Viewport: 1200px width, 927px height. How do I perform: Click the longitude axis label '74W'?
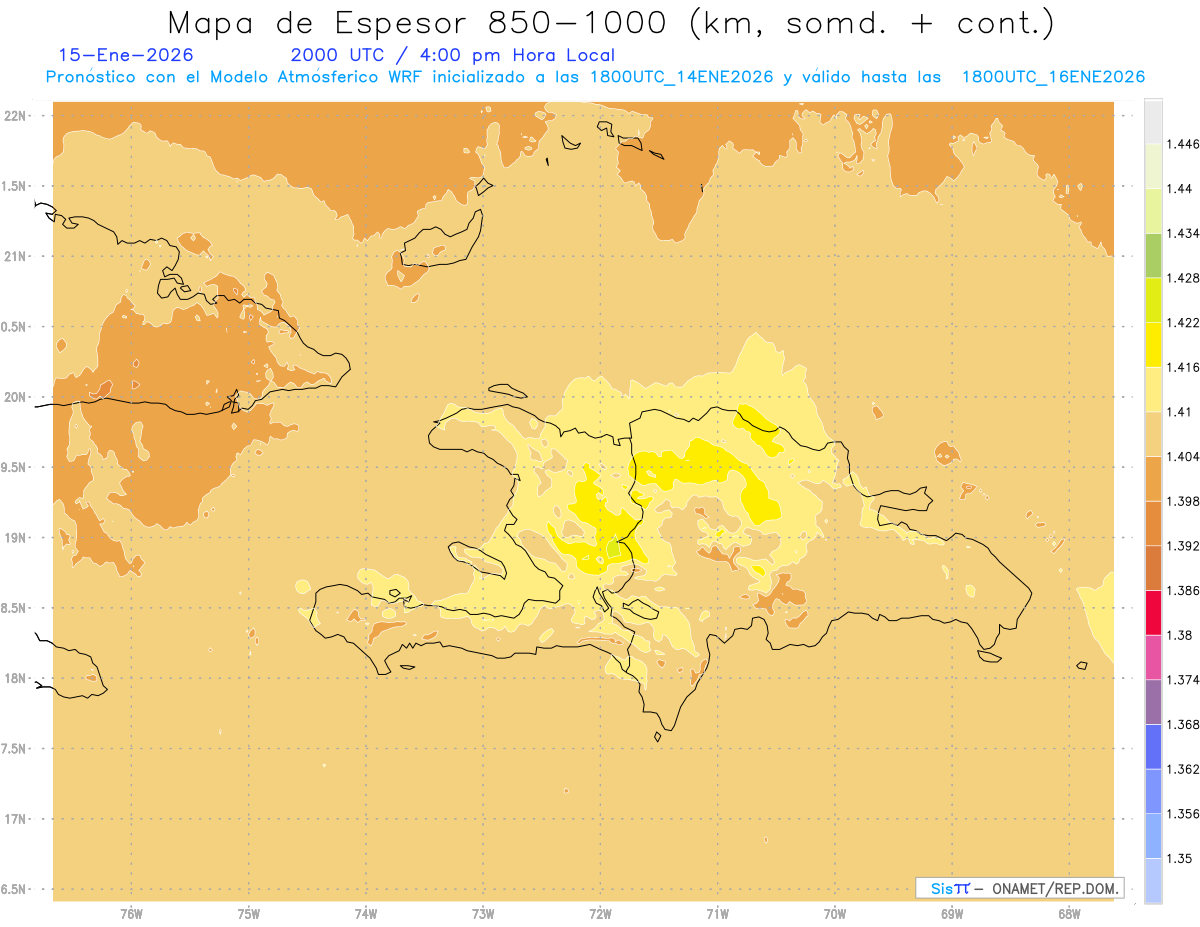tap(366, 913)
